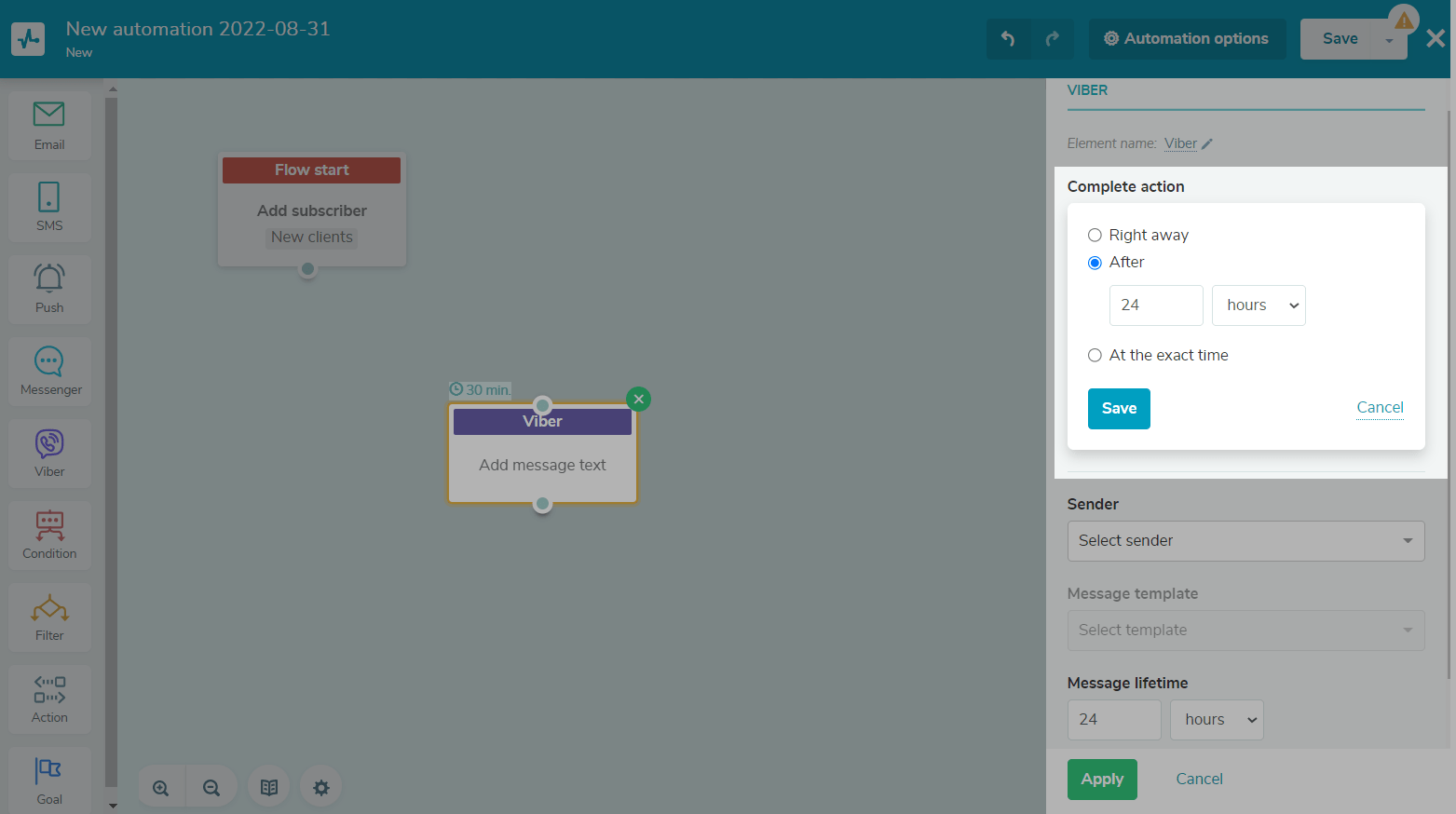Click the delay value input field
This screenshot has height=814, width=1456.
pyautogui.click(x=1156, y=305)
